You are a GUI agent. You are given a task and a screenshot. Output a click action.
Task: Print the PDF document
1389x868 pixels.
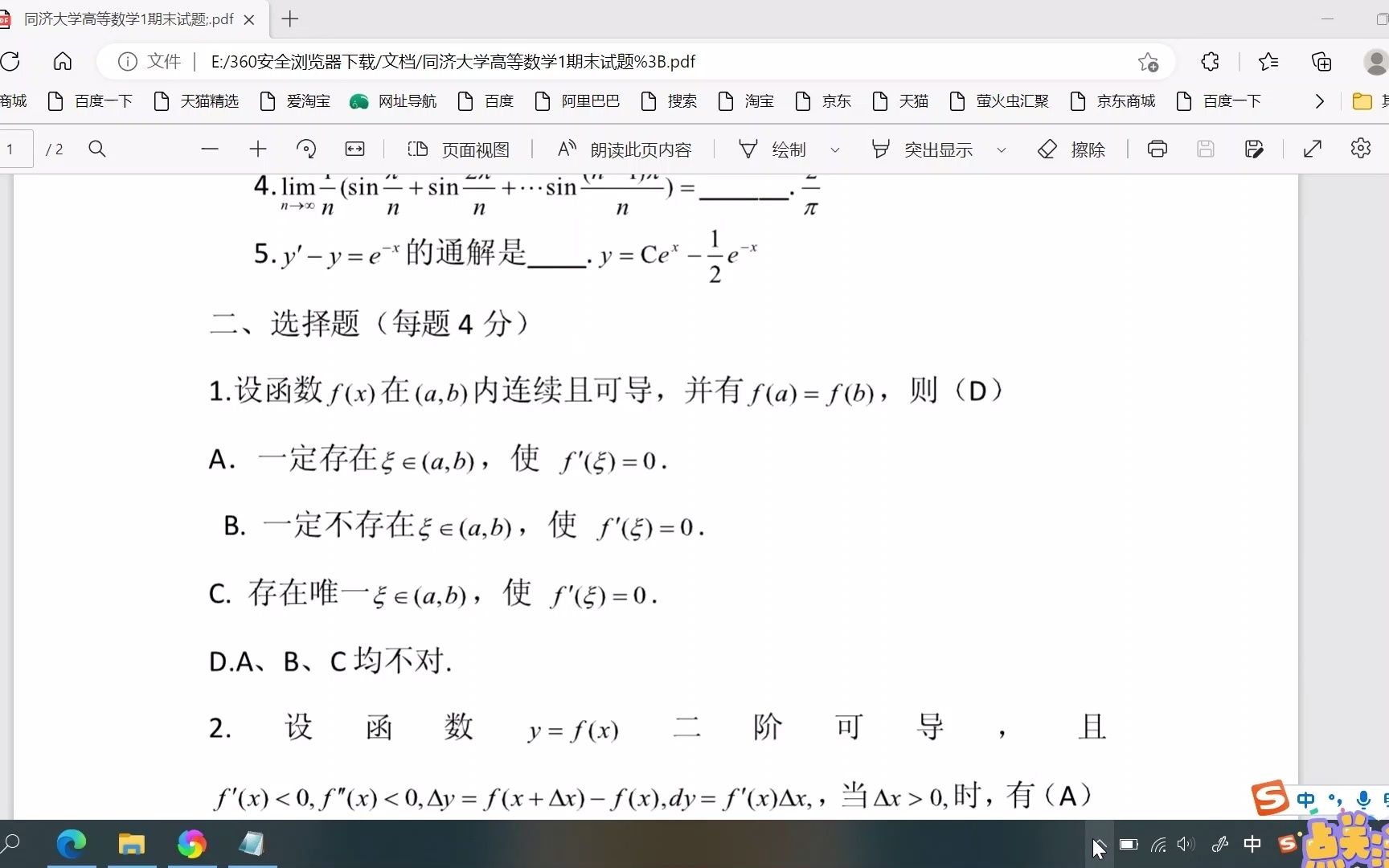1157,149
